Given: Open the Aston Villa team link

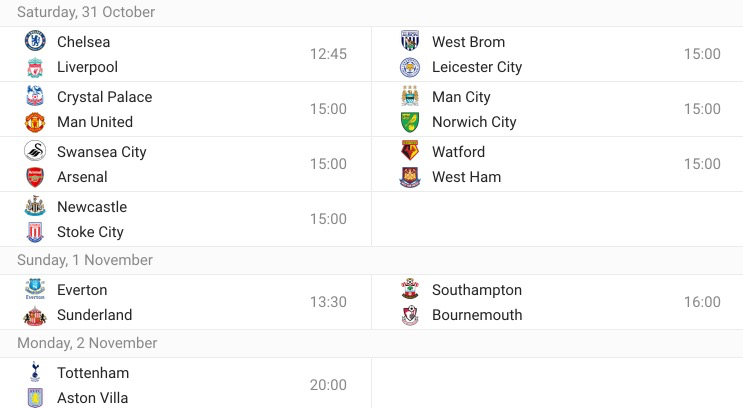Looking at the screenshot, I should (92, 398).
